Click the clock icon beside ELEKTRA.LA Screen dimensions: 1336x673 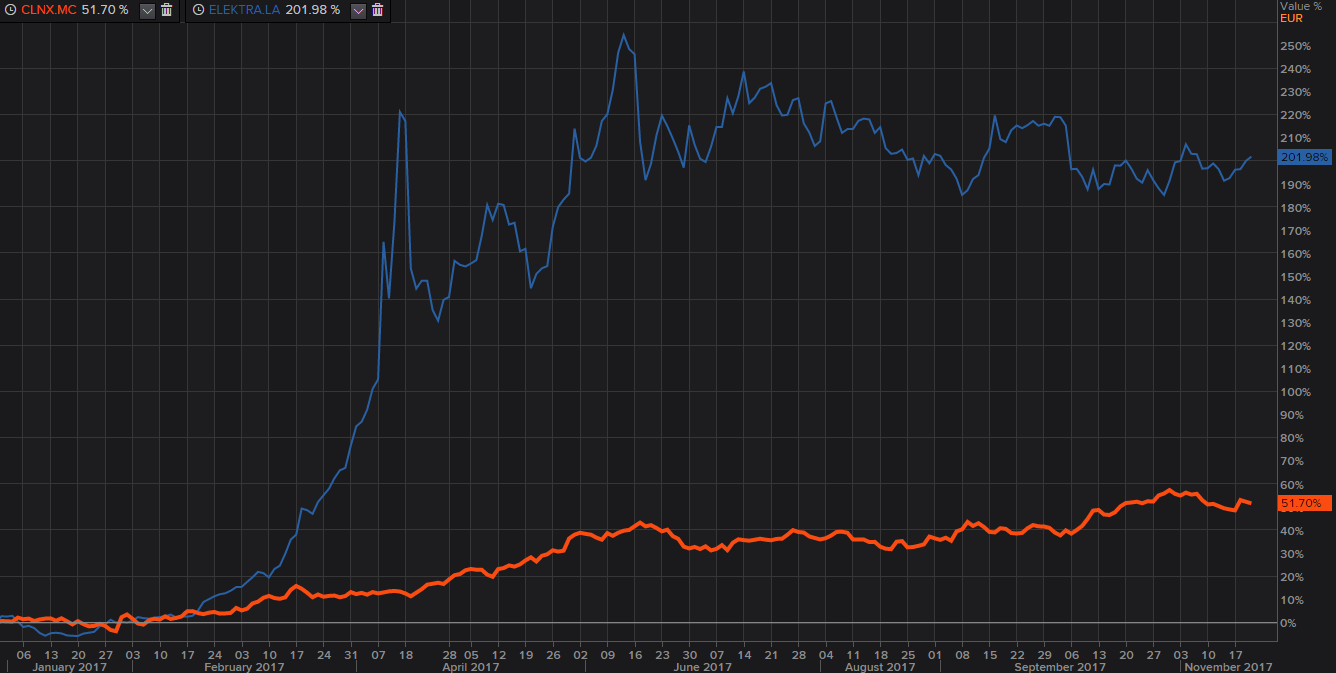point(198,10)
